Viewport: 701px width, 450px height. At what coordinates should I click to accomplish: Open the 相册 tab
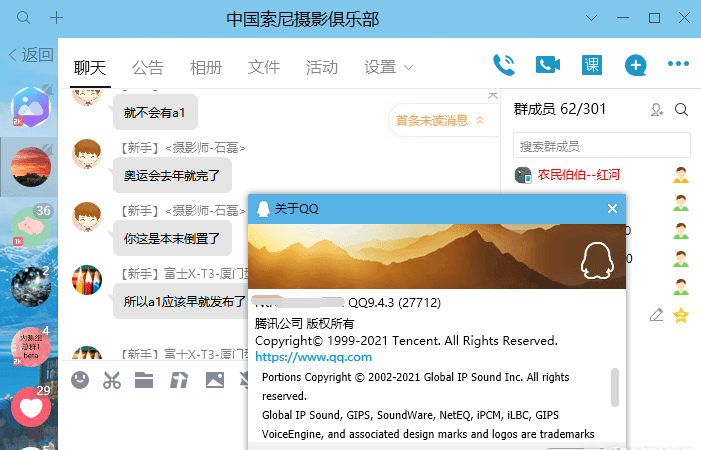point(206,68)
